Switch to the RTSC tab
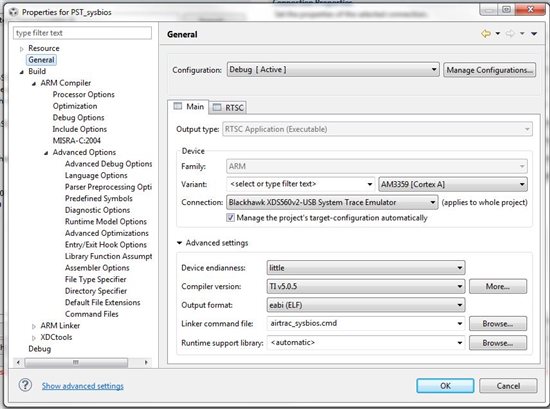 [228, 107]
